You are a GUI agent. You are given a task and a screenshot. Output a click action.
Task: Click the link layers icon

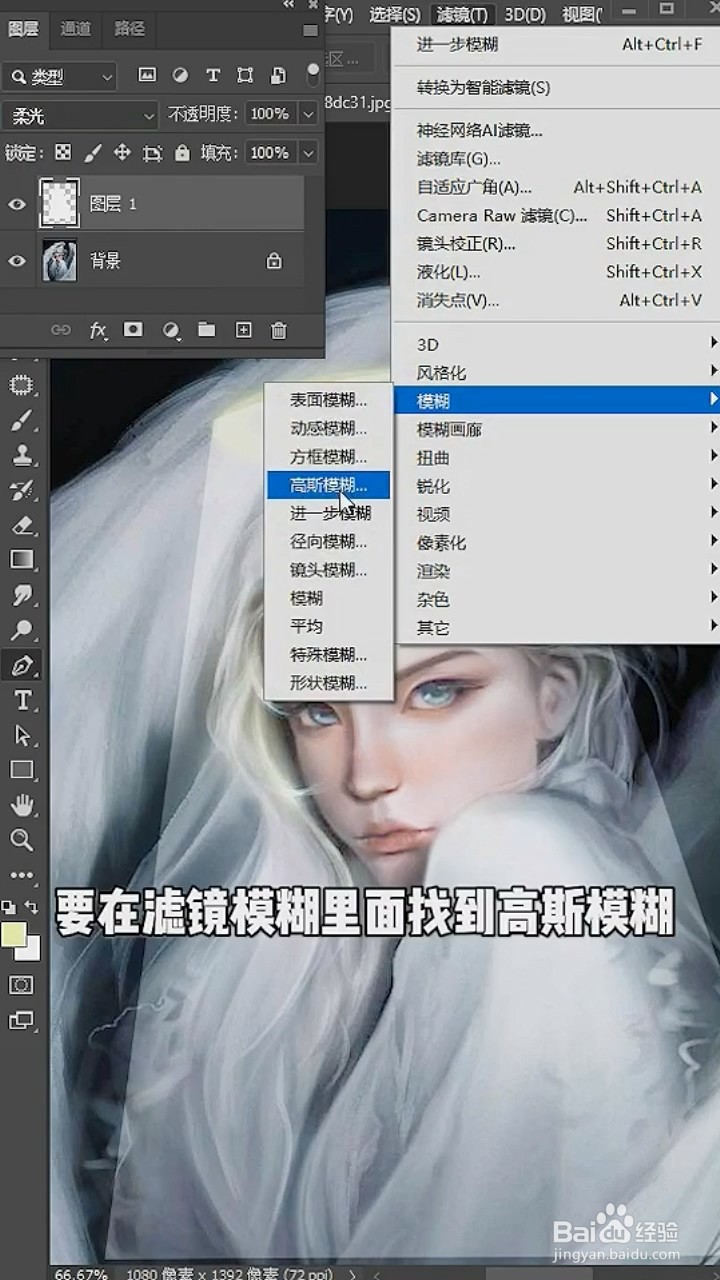coord(61,330)
